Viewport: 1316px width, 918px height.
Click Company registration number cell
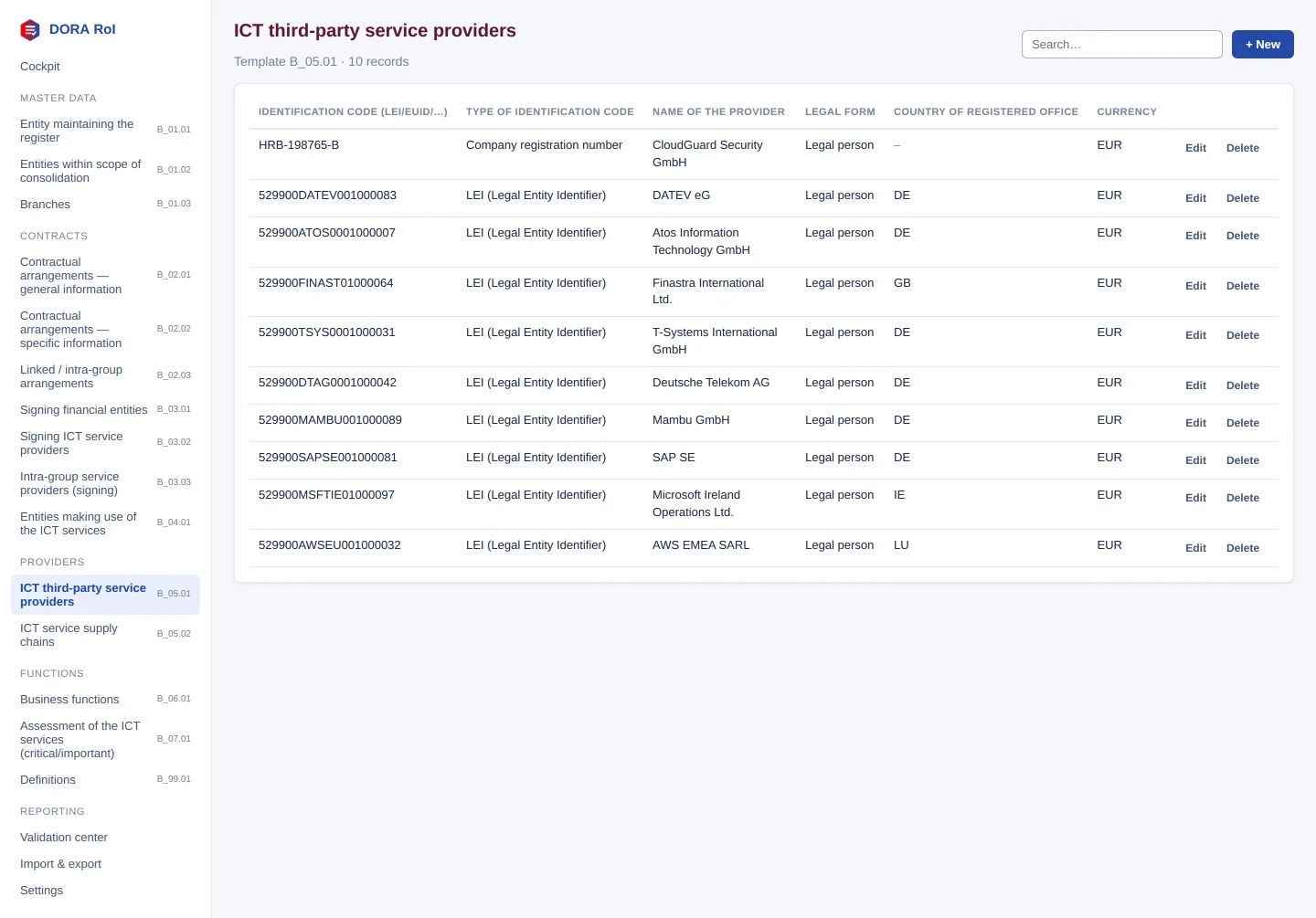click(x=544, y=145)
